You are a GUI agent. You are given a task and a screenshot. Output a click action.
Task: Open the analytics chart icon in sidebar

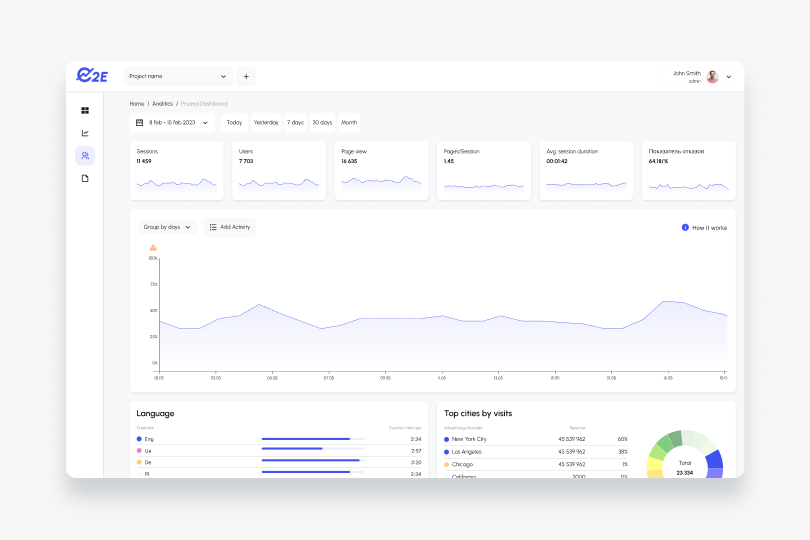tap(85, 133)
